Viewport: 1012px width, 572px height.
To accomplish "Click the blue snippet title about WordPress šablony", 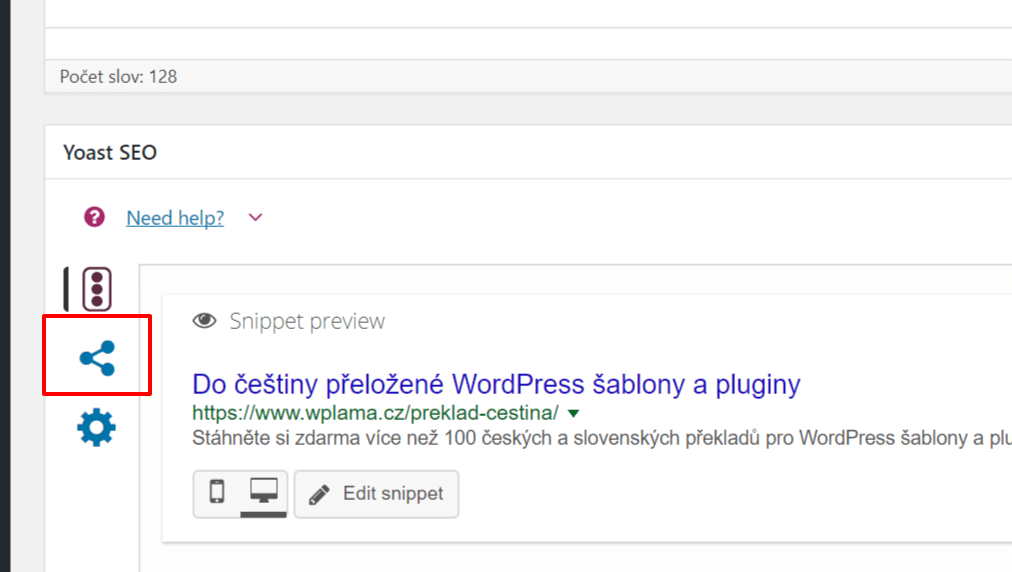I will coord(496,384).
